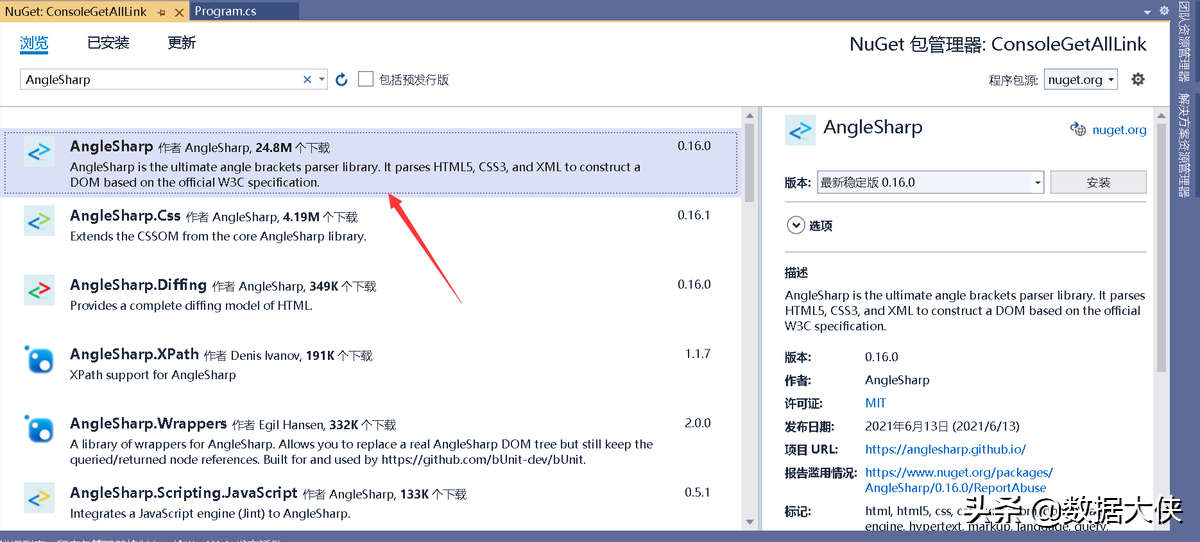Click the 1.1.7 version of AngleSharp.XPath

[x=698, y=354]
